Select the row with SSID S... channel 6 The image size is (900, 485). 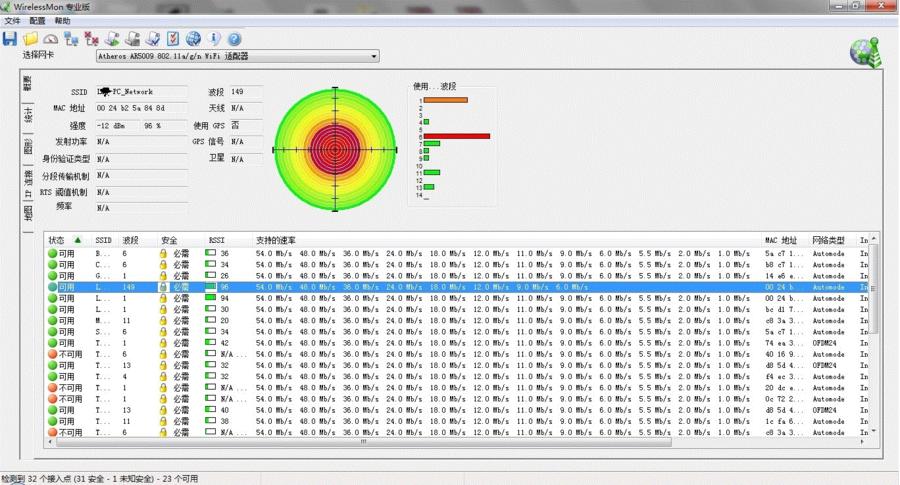point(457,332)
